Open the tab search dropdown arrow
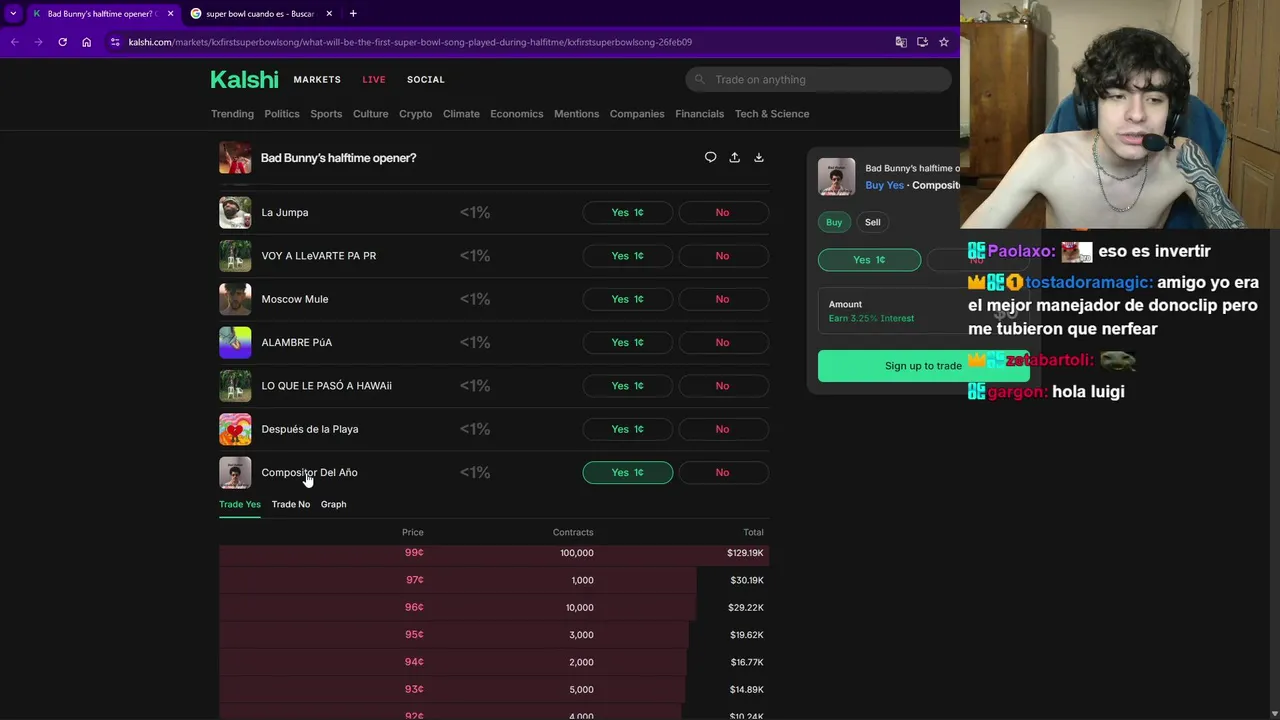Image resolution: width=1280 pixels, height=720 pixels. [13, 13]
